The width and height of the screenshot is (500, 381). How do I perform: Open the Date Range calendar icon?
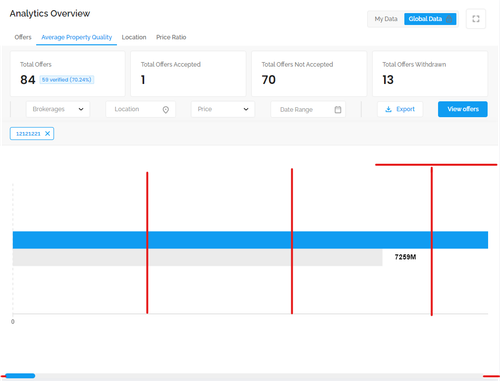tap(338, 109)
